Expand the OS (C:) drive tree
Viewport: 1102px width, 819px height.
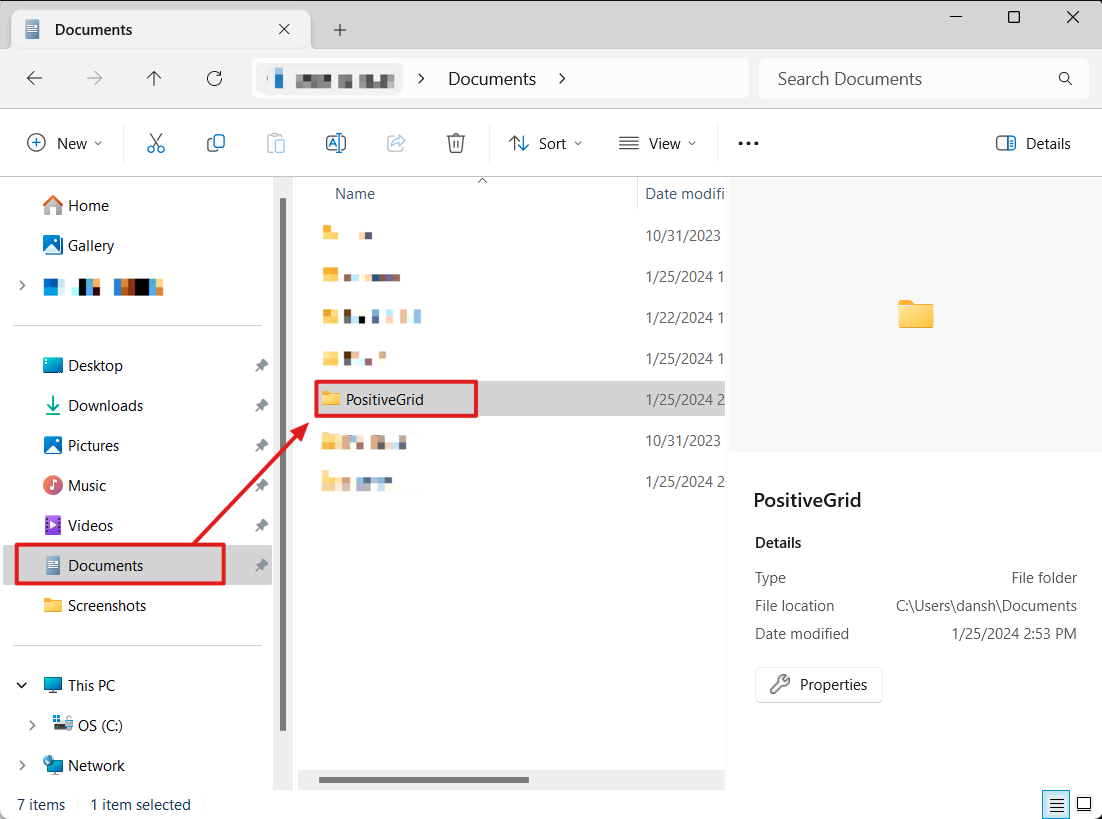pos(32,725)
